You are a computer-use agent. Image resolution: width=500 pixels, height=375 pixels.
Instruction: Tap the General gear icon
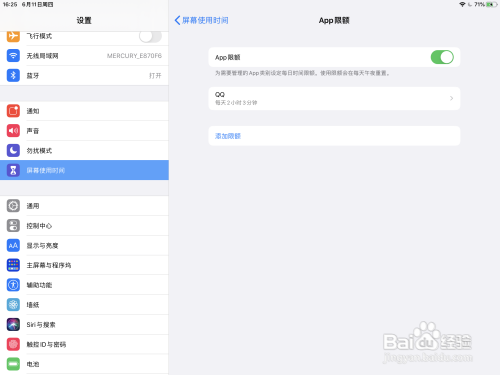[x=13, y=206]
